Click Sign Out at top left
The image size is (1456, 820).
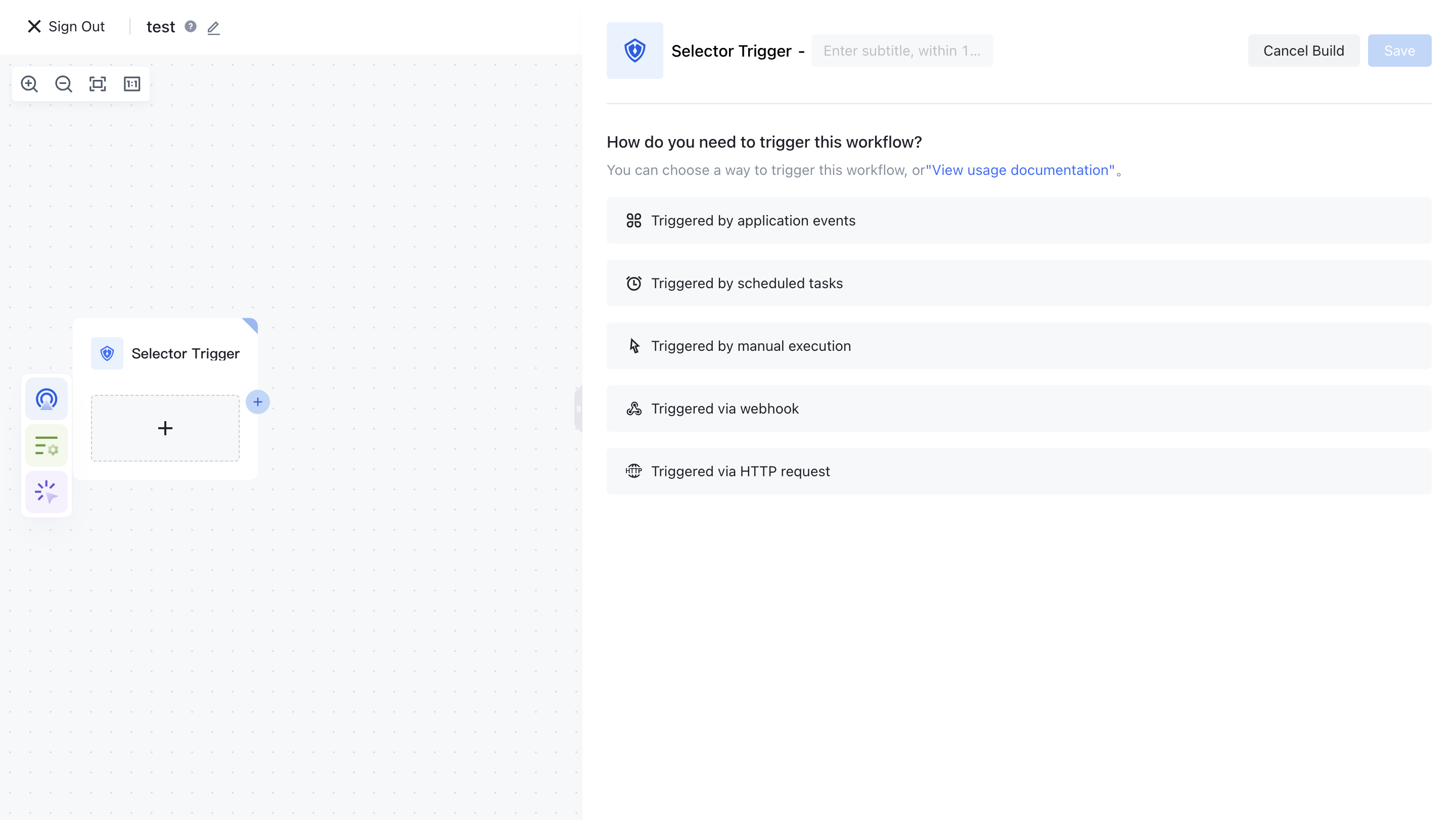pyautogui.click(x=66, y=27)
